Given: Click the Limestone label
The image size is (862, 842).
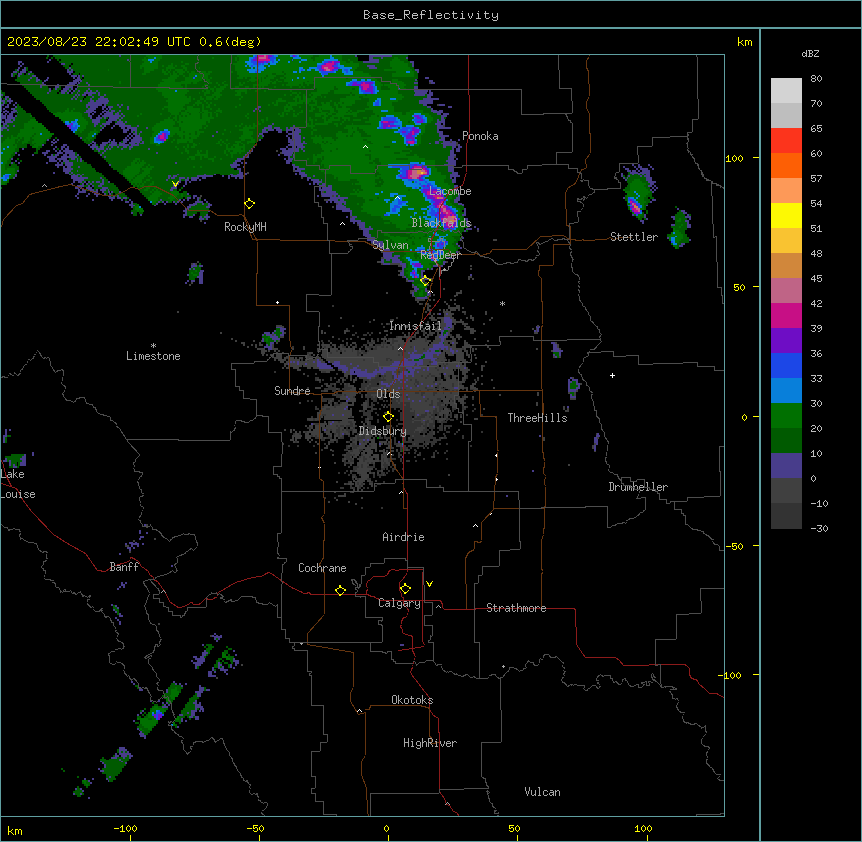Looking at the screenshot, I should coord(153,356).
